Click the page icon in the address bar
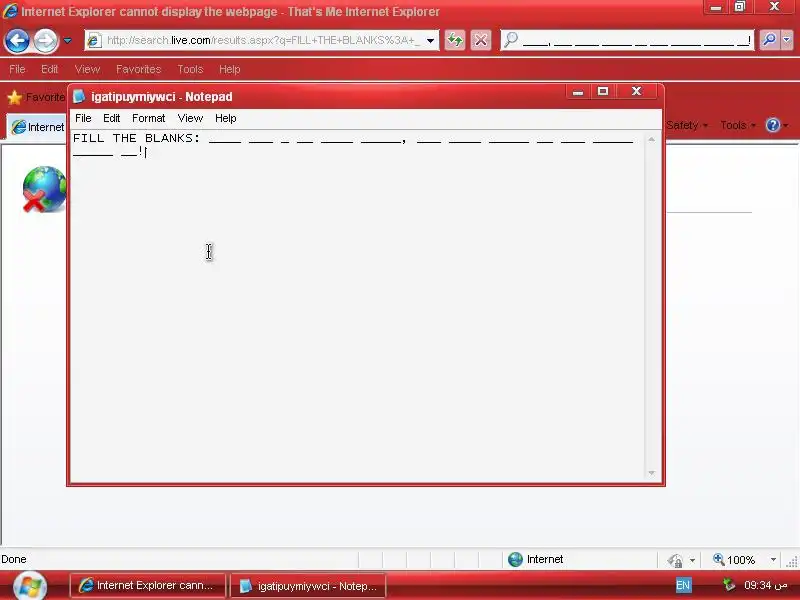The image size is (800, 600). pos(94,40)
